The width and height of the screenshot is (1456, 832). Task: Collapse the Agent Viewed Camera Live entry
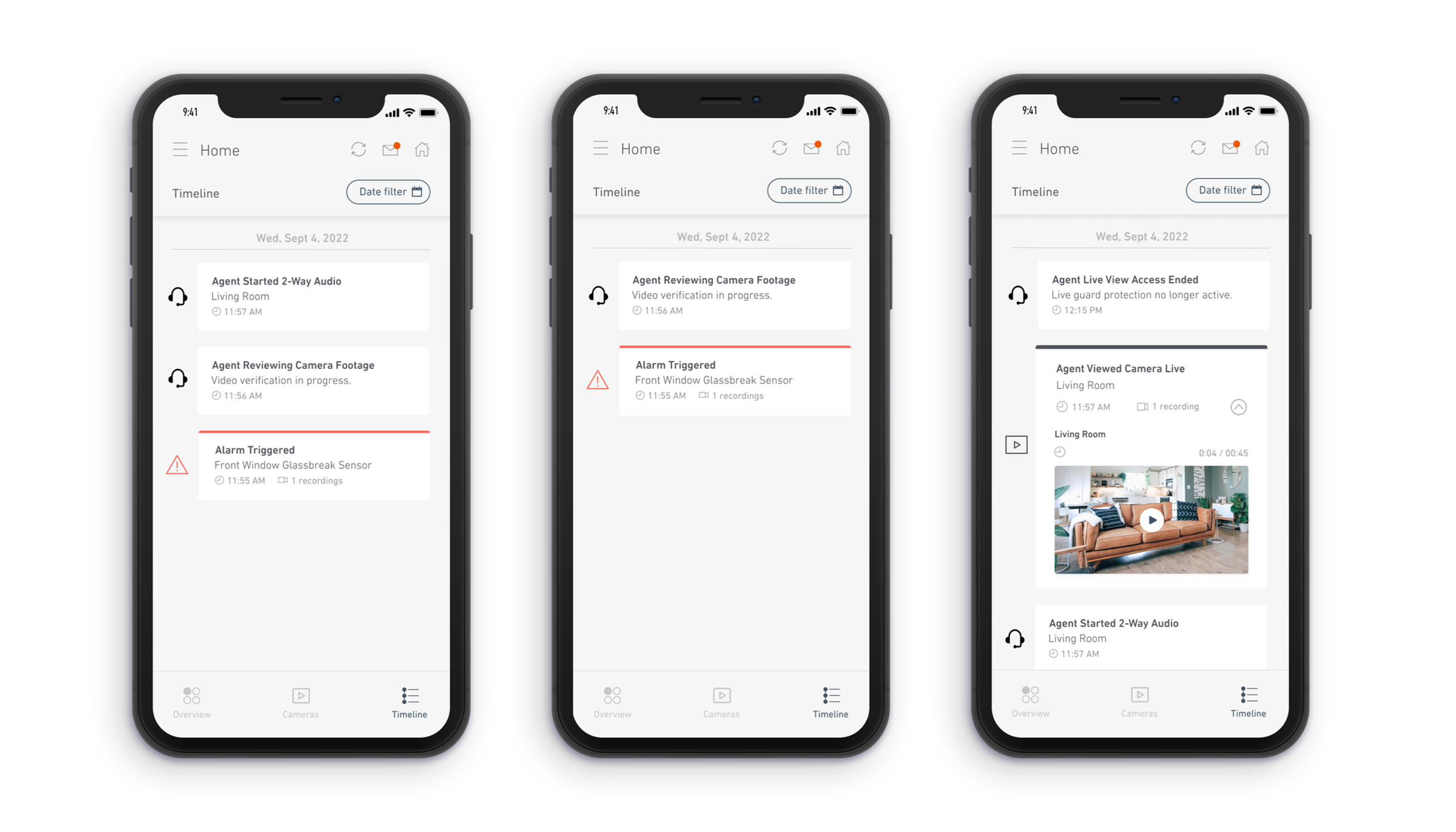(x=1238, y=406)
